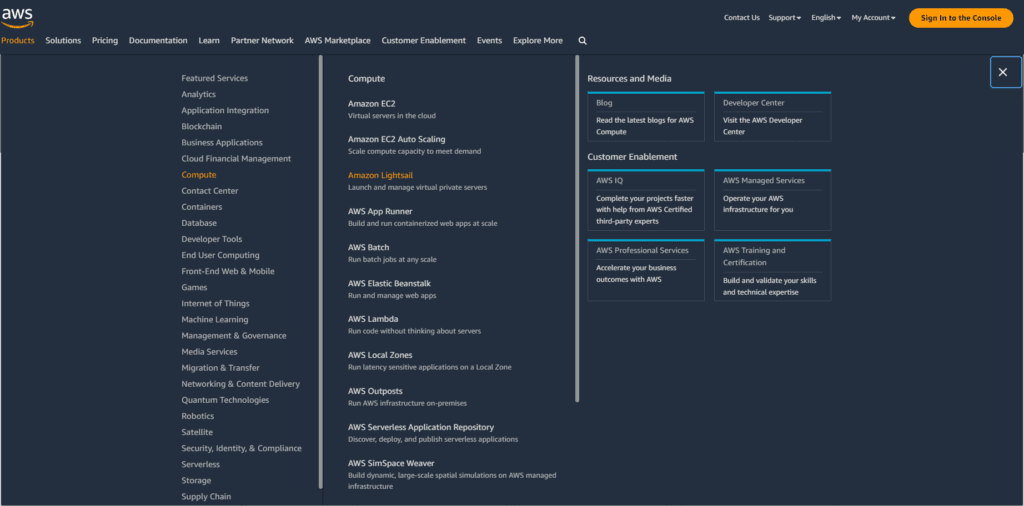The height and width of the screenshot is (506, 1024).
Task: Open the AWS Lambda link
Action: click(x=373, y=319)
